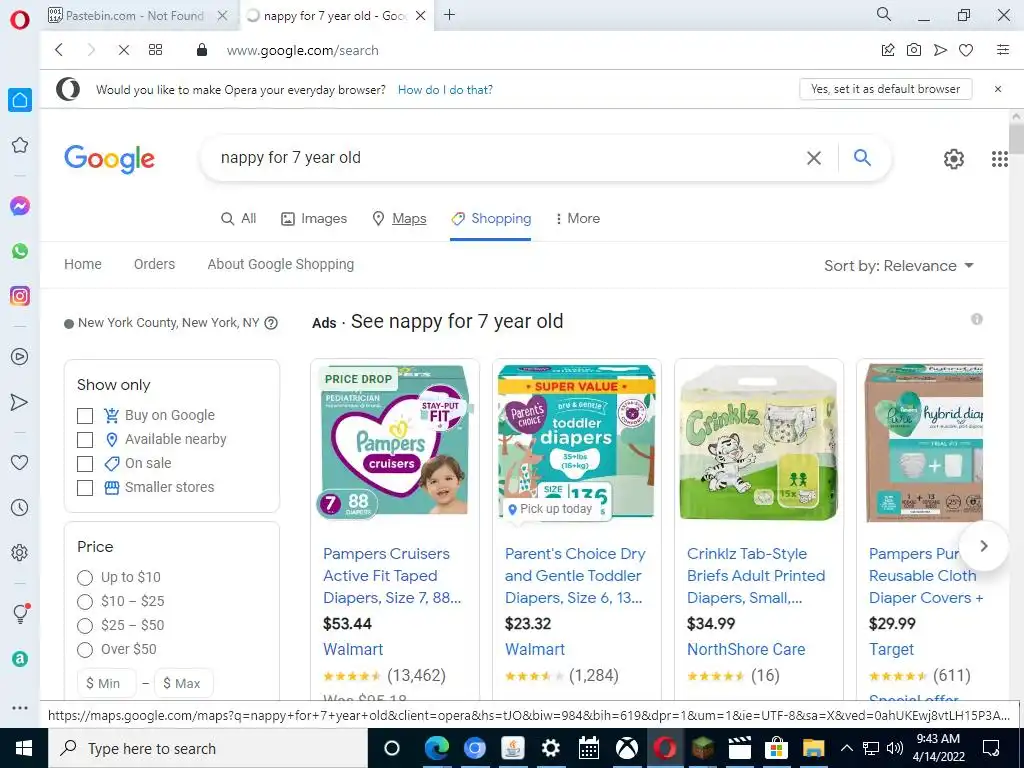Open the edit page icon in address bar
Screen dimensions: 1024x768
click(x=888, y=50)
